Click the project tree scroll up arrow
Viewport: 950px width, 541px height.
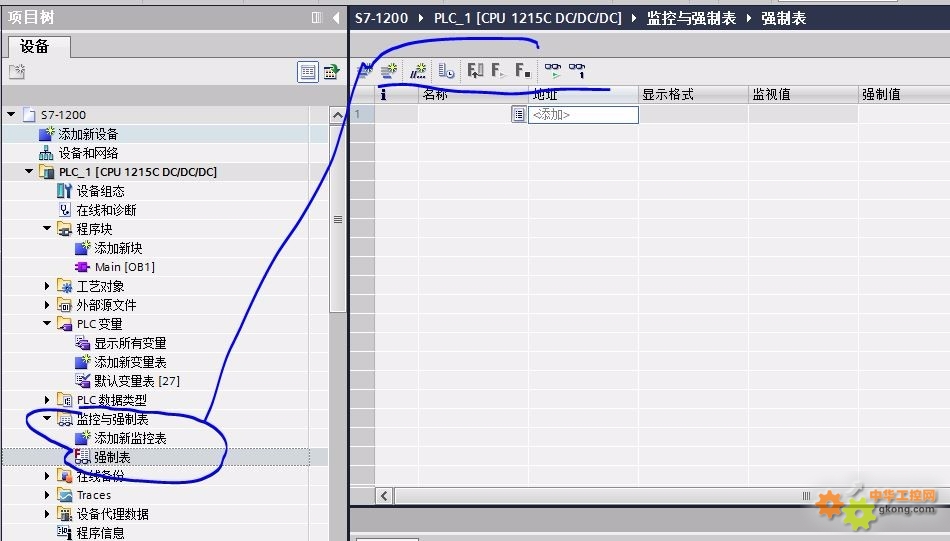[x=337, y=115]
